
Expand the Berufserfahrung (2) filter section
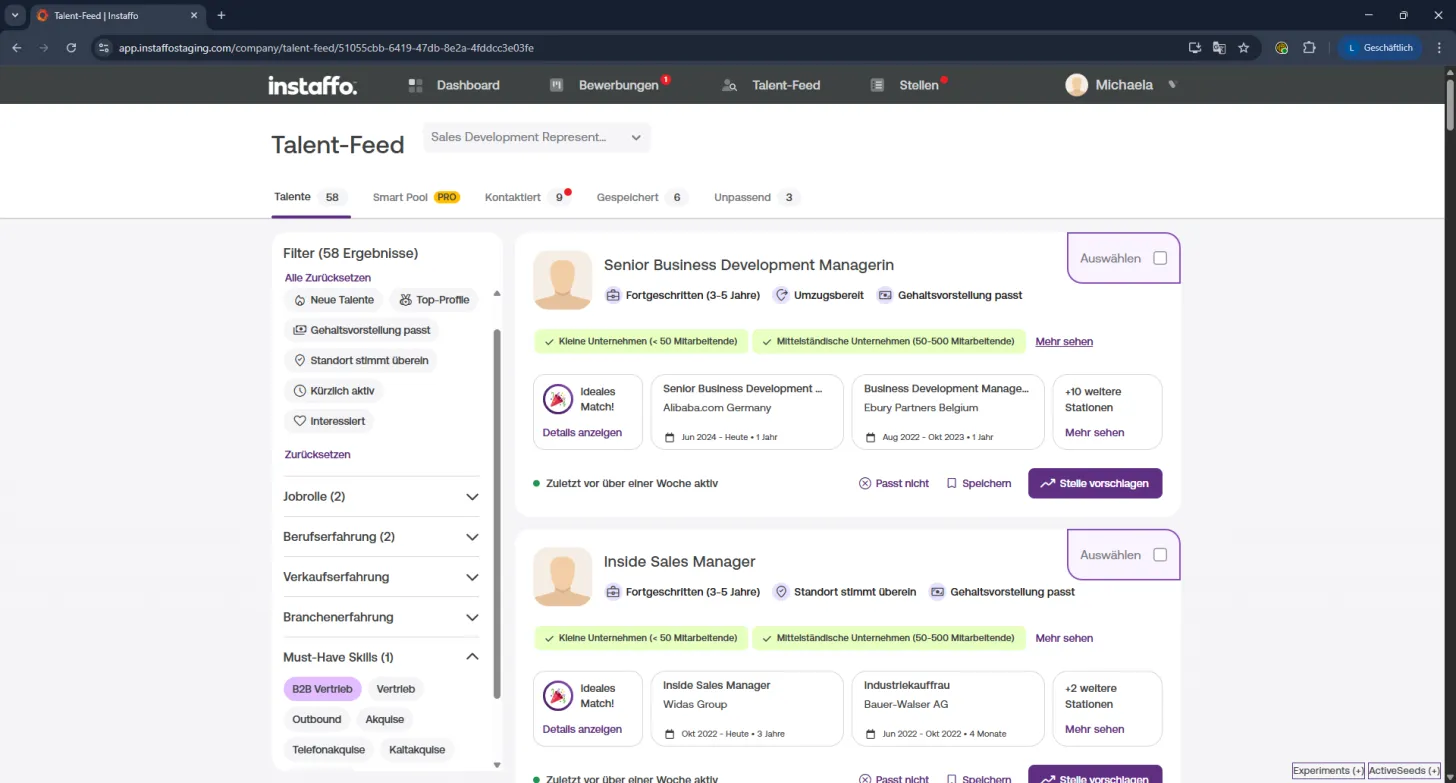pos(381,537)
